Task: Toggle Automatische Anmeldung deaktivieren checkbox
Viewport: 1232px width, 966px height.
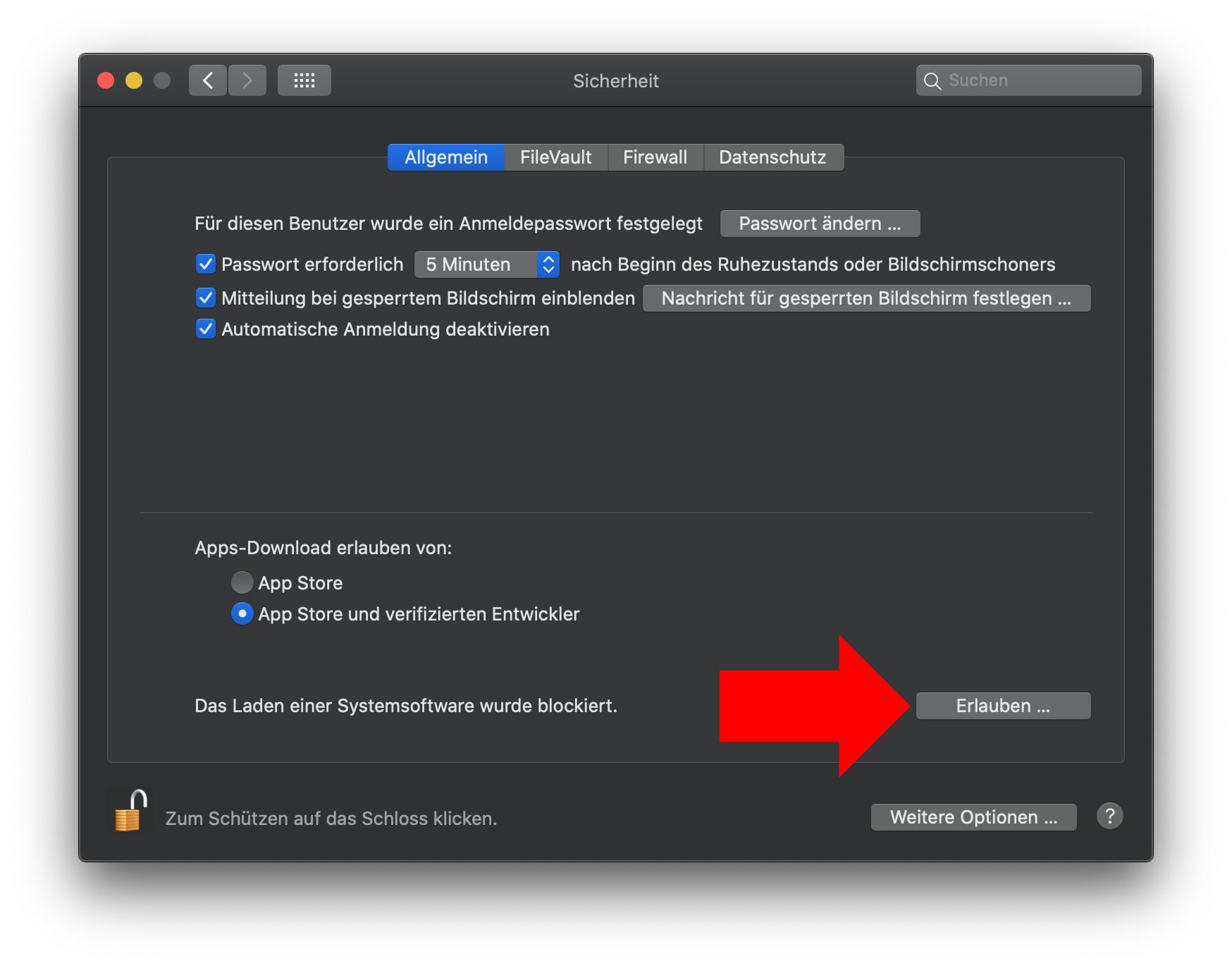Action: 205,329
